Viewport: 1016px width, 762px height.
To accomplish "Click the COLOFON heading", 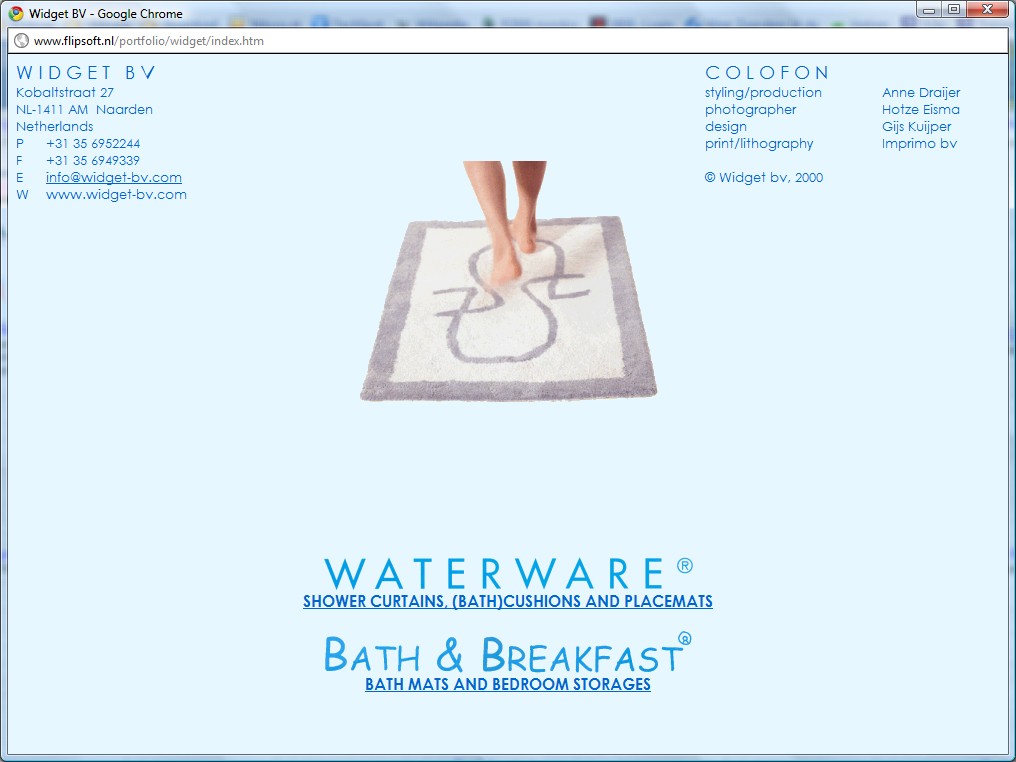I will [767, 73].
